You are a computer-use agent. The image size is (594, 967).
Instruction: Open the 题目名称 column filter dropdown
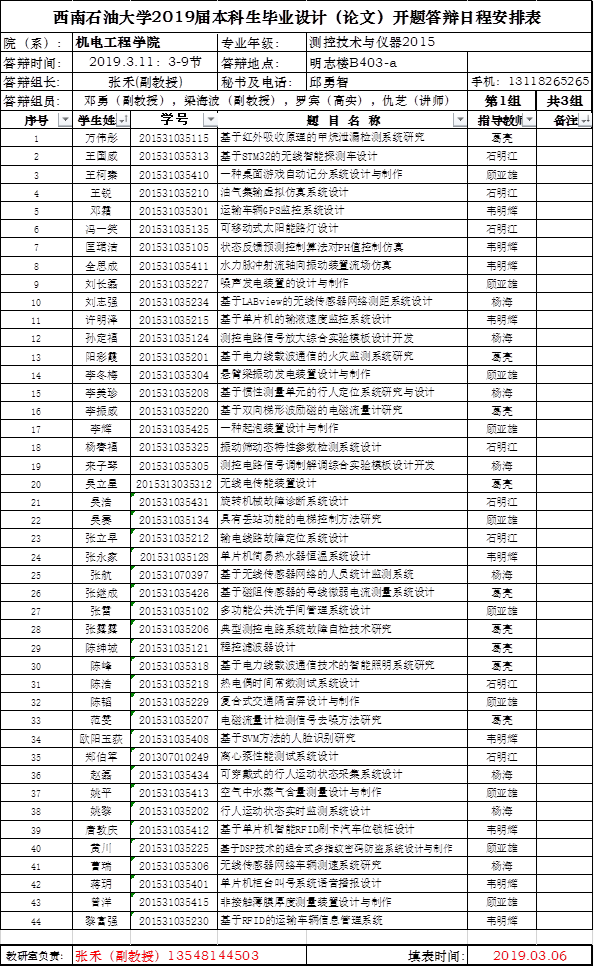pyautogui.click(x=460, y=120)
